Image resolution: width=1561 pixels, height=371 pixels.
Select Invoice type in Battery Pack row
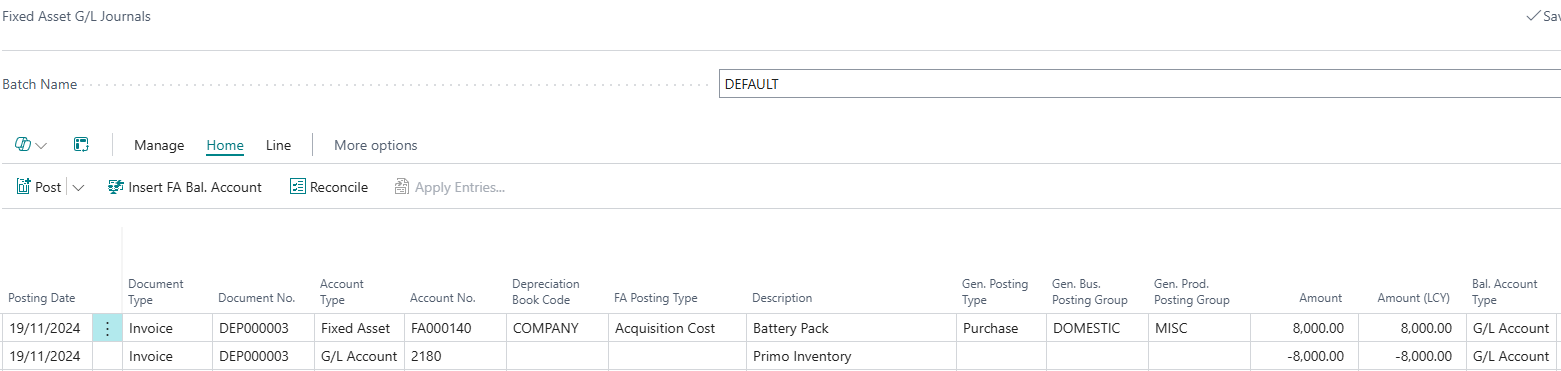coord(167,328)
